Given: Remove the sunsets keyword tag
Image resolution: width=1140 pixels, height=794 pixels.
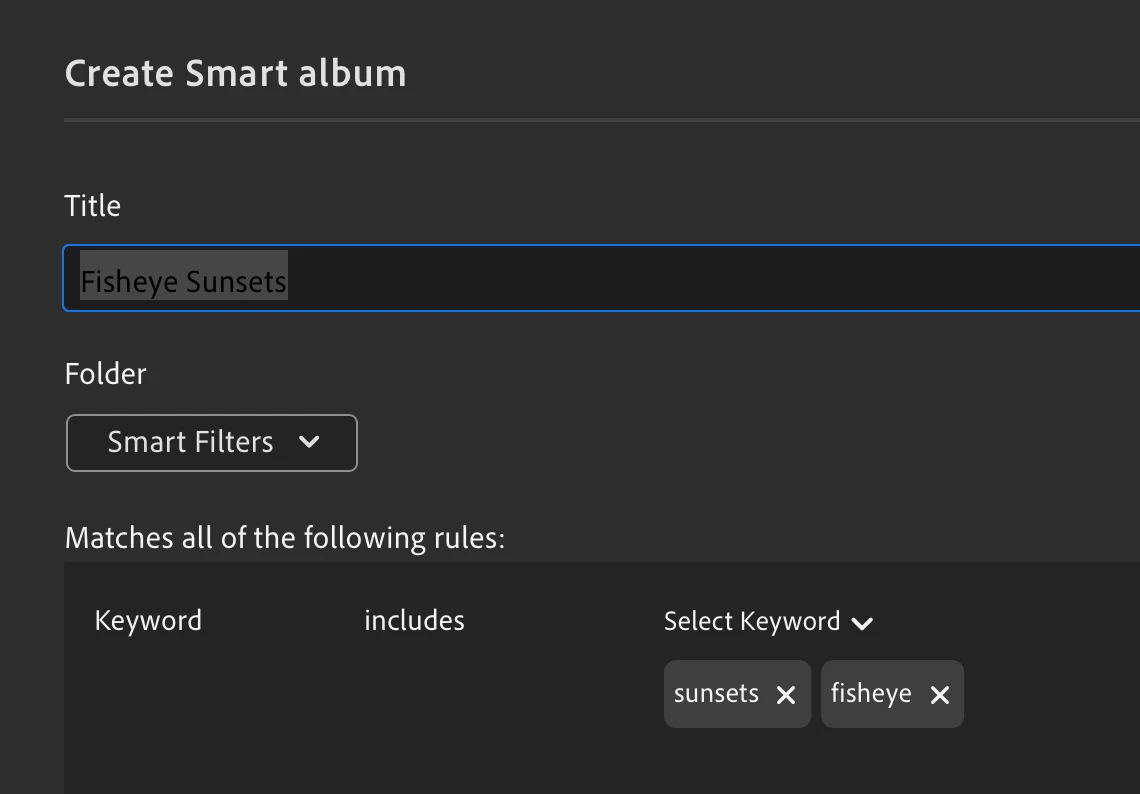Looking at the screenshot, I should click(x=786, y=695).
